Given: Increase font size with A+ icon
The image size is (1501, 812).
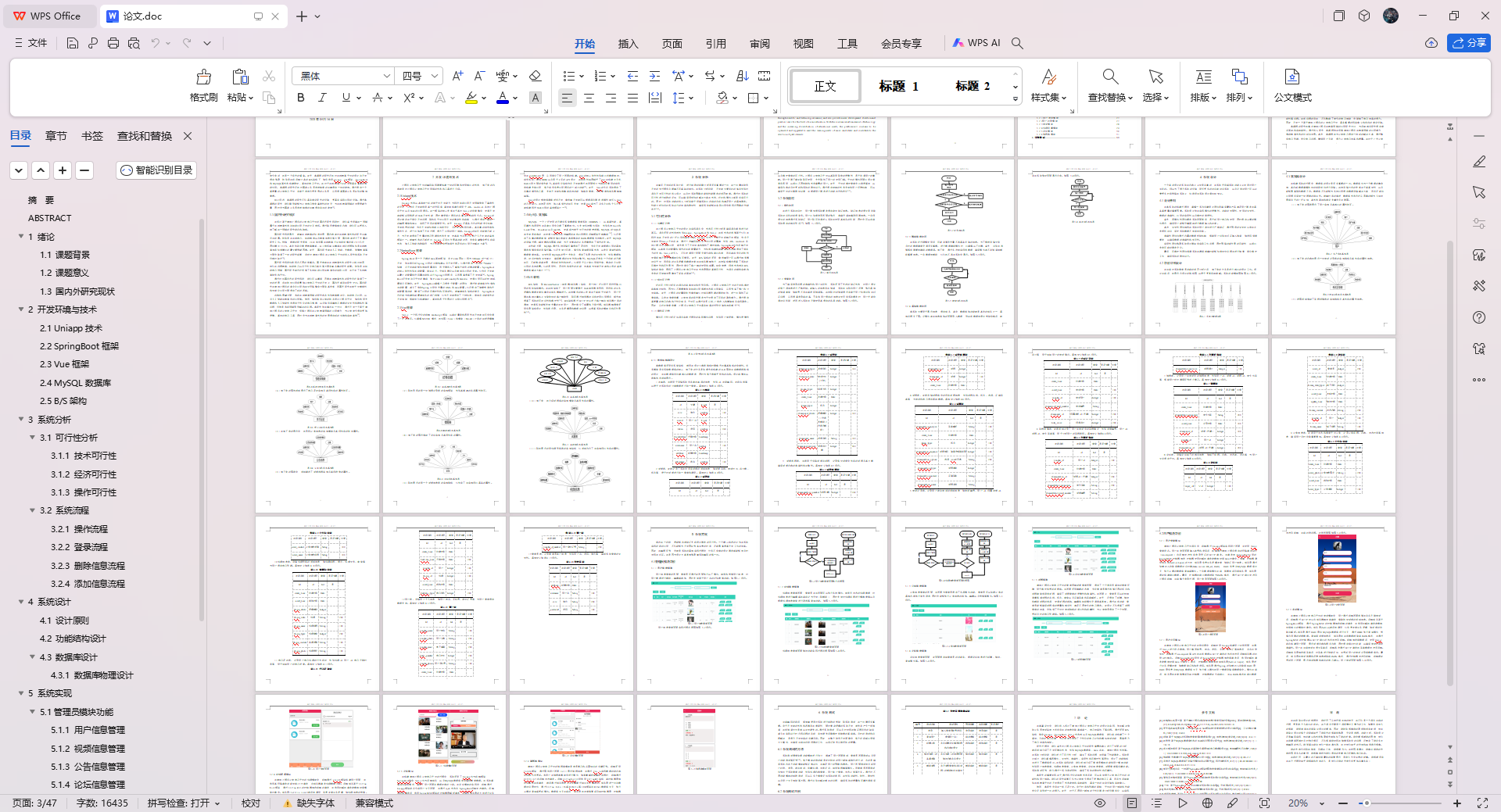Looking at the screenshot, I should 457,76.
